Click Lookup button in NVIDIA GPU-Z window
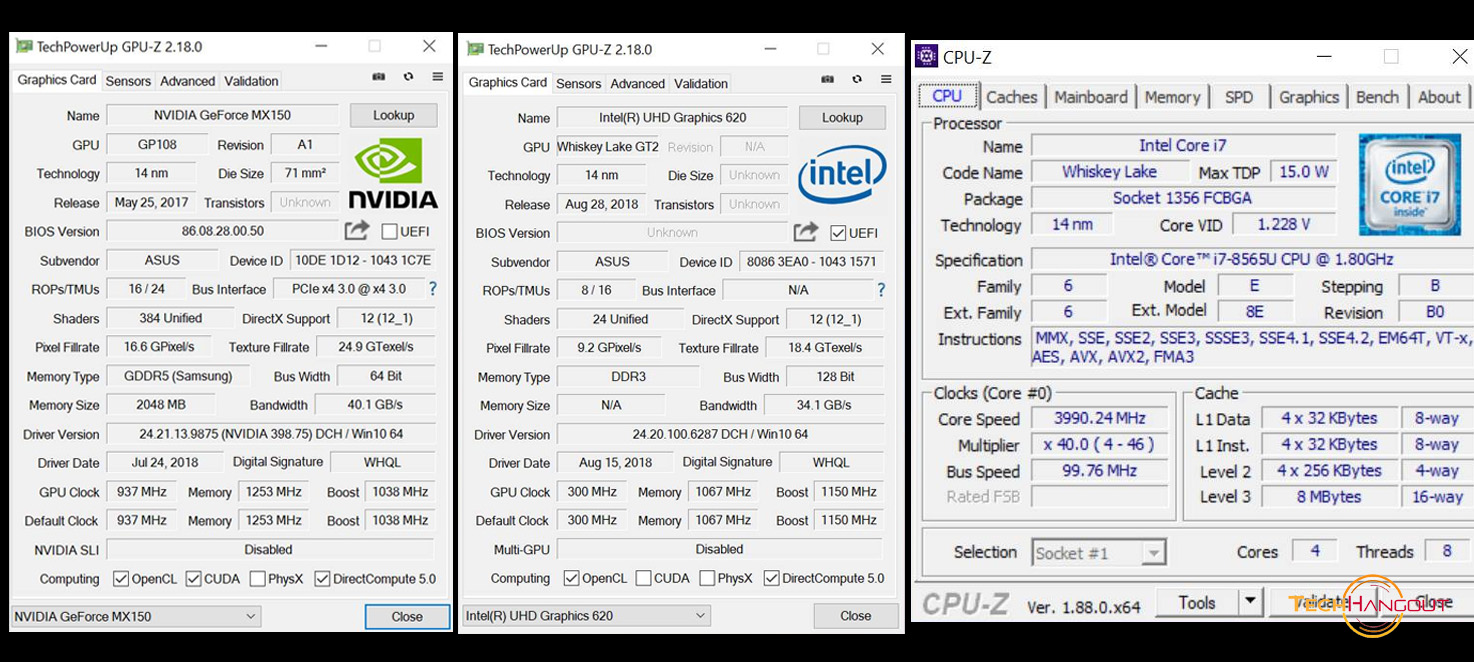The width and height of the screenshot is (1474, 662). pos(394,115)
